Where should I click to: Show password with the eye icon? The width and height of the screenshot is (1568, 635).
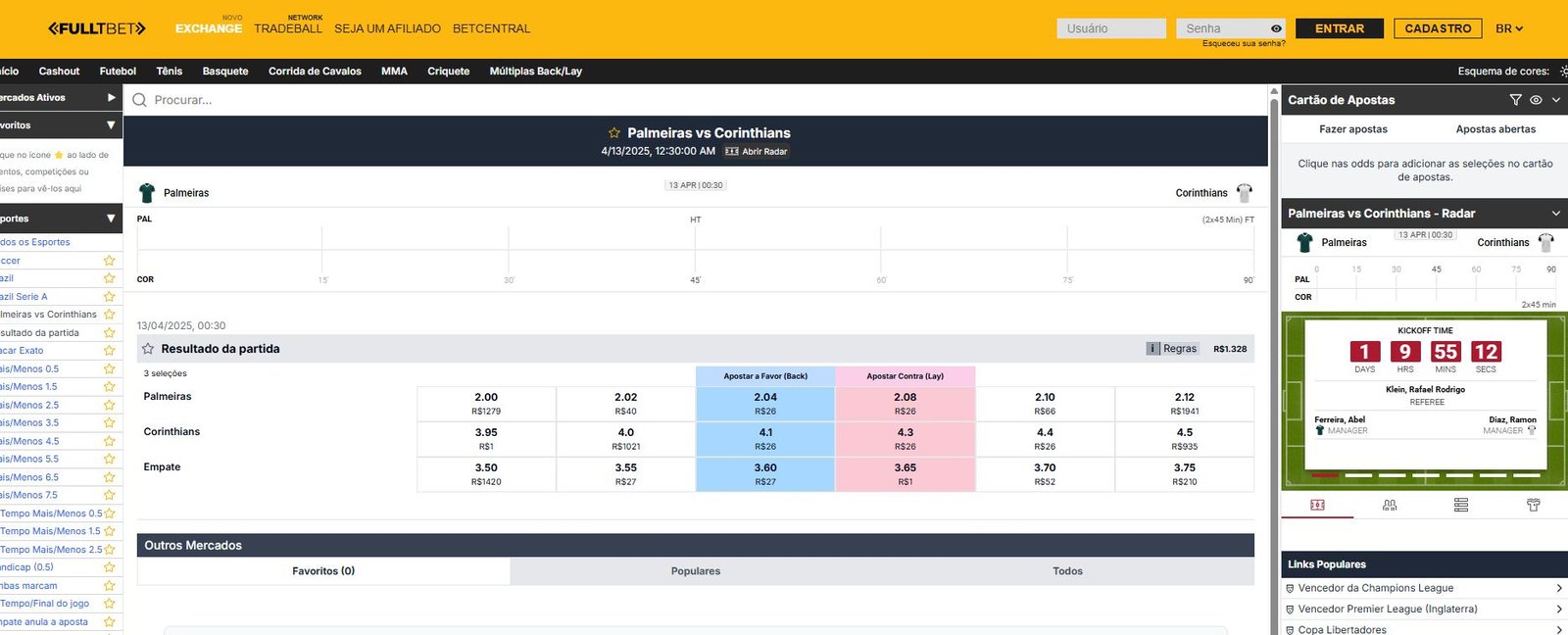pyautogui.click(x=1276, y=28)
